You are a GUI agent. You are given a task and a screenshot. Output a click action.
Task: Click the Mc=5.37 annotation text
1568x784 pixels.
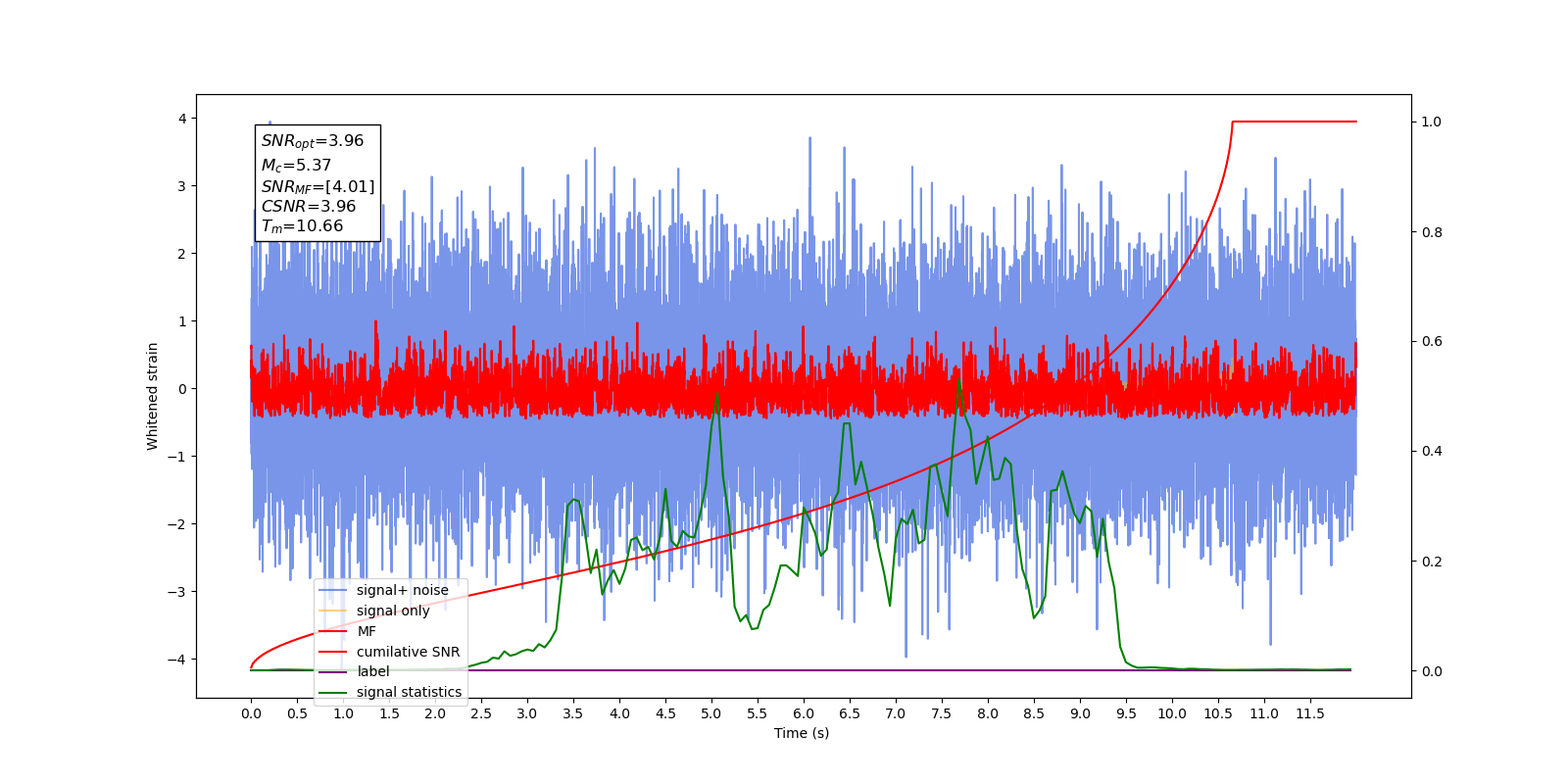click(x=296, y=166)
